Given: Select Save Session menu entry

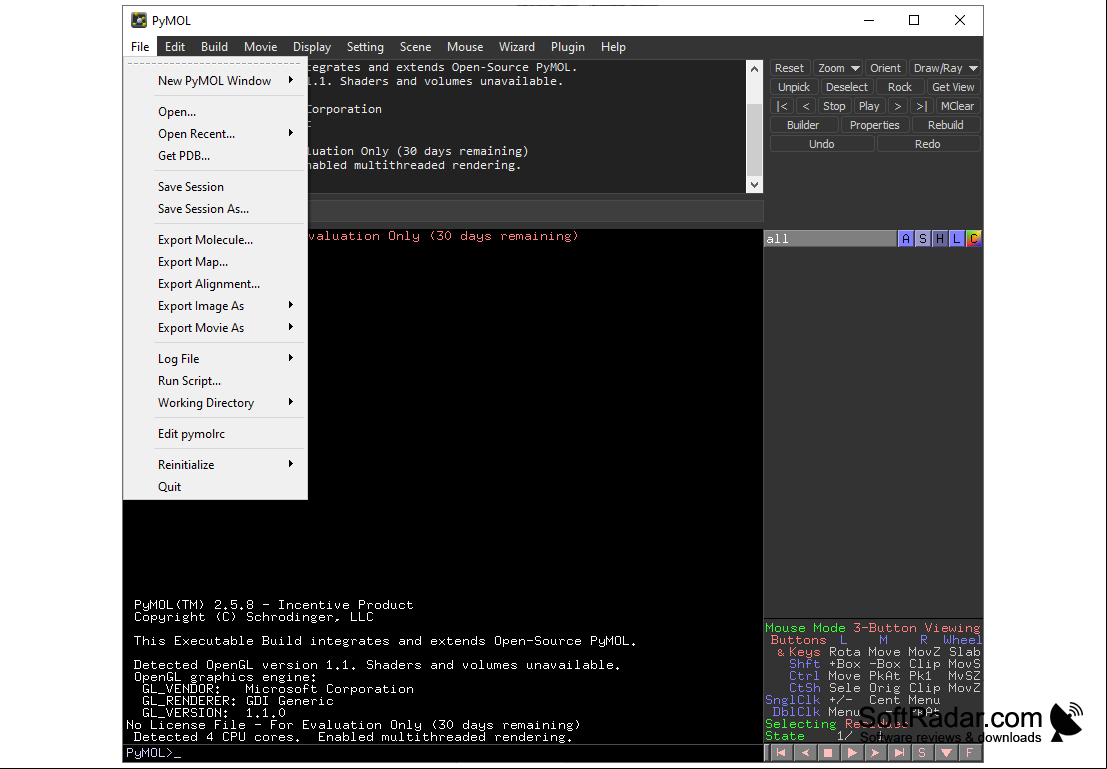Looking at the screenshot, I should pyautogui.click(x=215, y=186).
